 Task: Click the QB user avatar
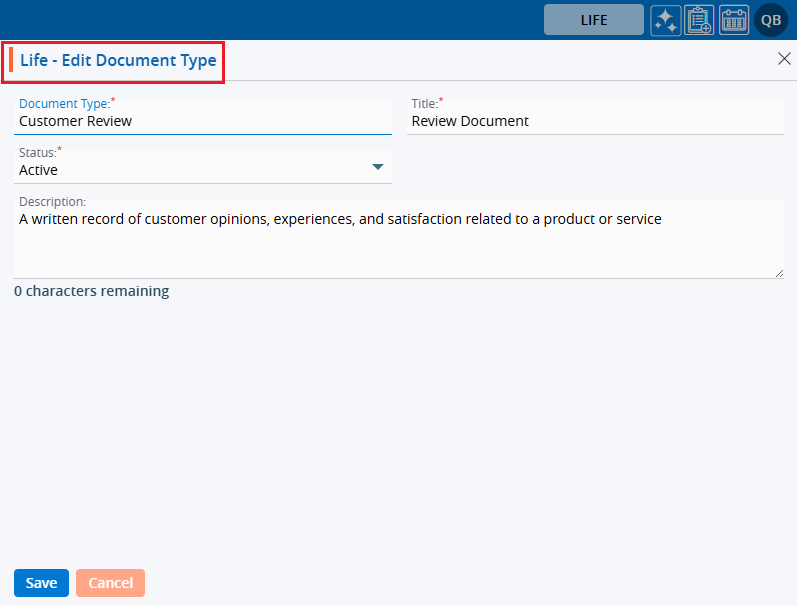[771, 20]
